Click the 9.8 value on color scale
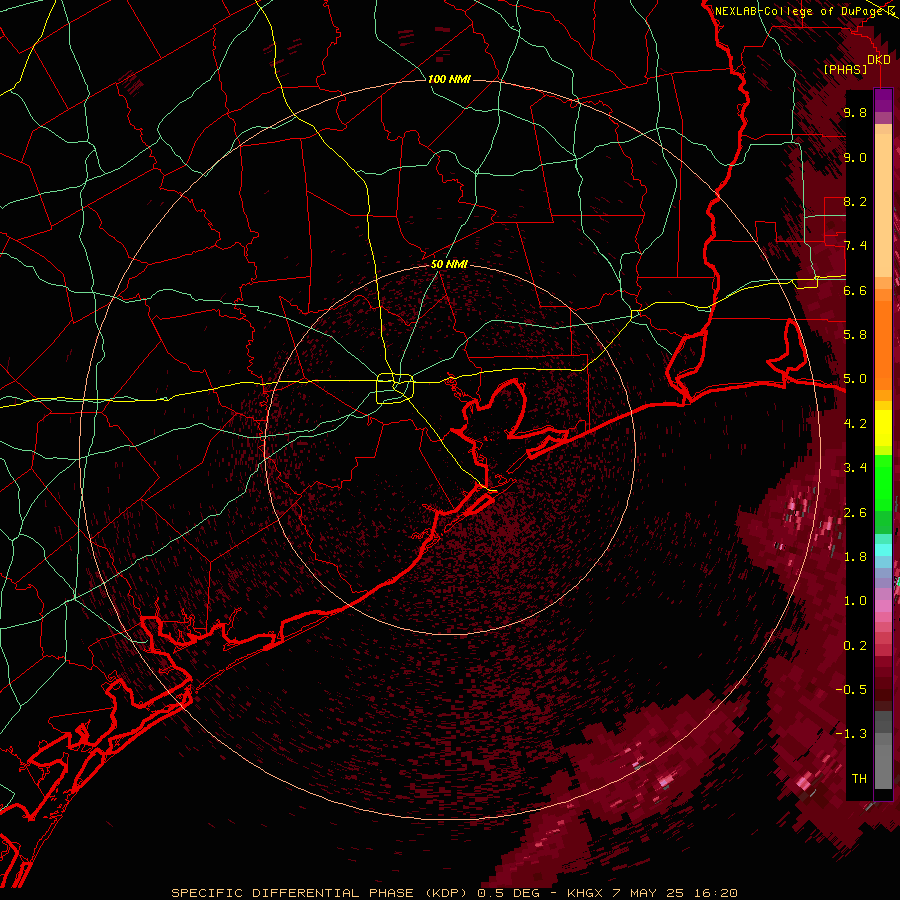The height and width of the screenshot is (900, 900). tap(855, 113)
